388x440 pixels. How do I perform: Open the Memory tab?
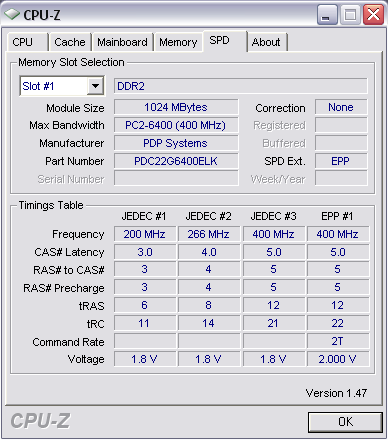tap(178, 42)
